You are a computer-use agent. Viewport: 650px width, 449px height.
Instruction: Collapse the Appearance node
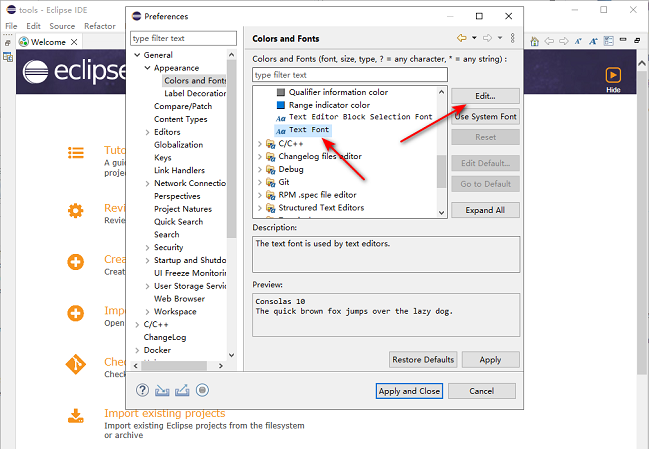[147, 68]
